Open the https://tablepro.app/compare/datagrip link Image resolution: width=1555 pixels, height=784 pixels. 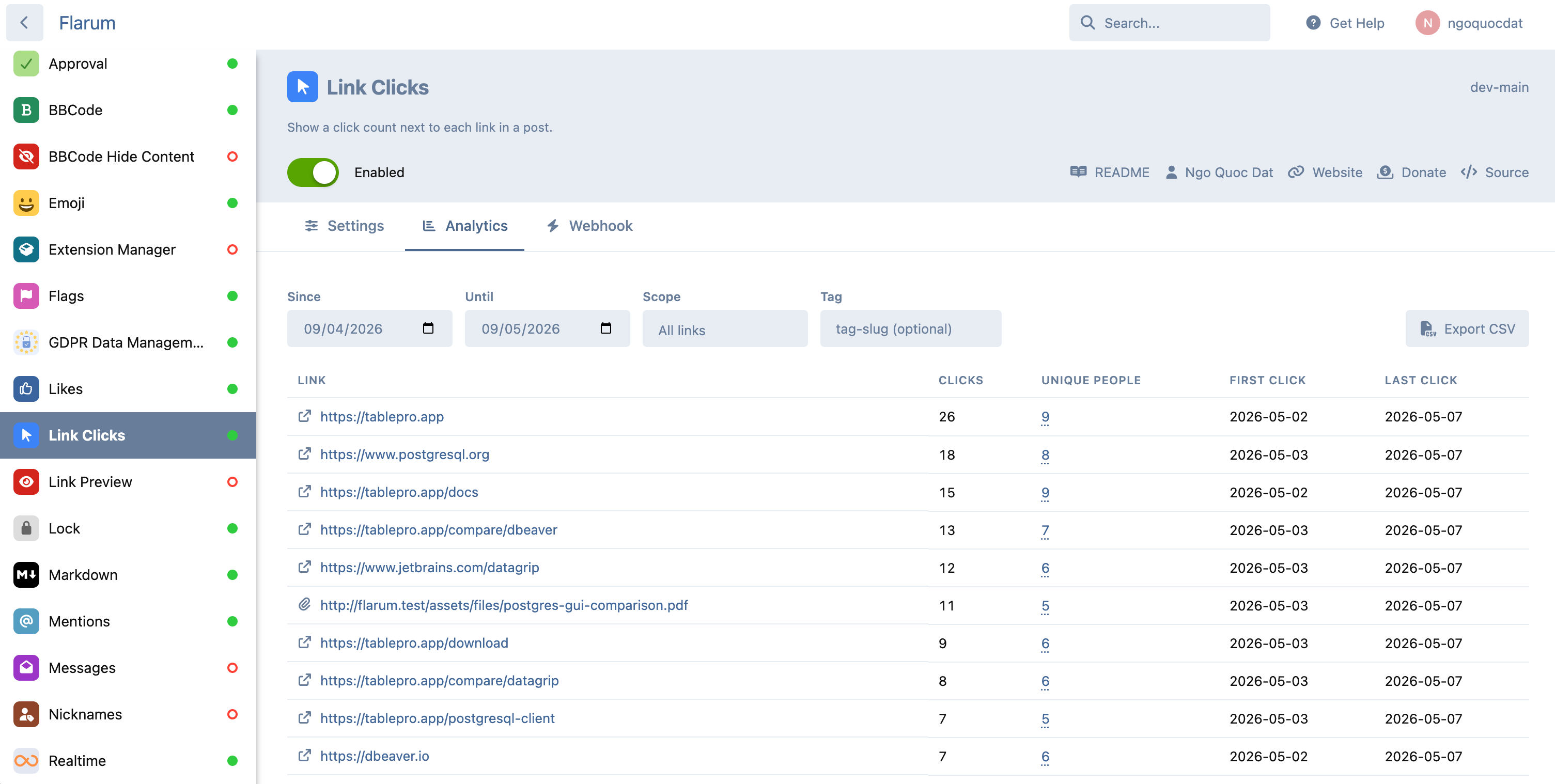pyautogui.click(x=439, y=681)
